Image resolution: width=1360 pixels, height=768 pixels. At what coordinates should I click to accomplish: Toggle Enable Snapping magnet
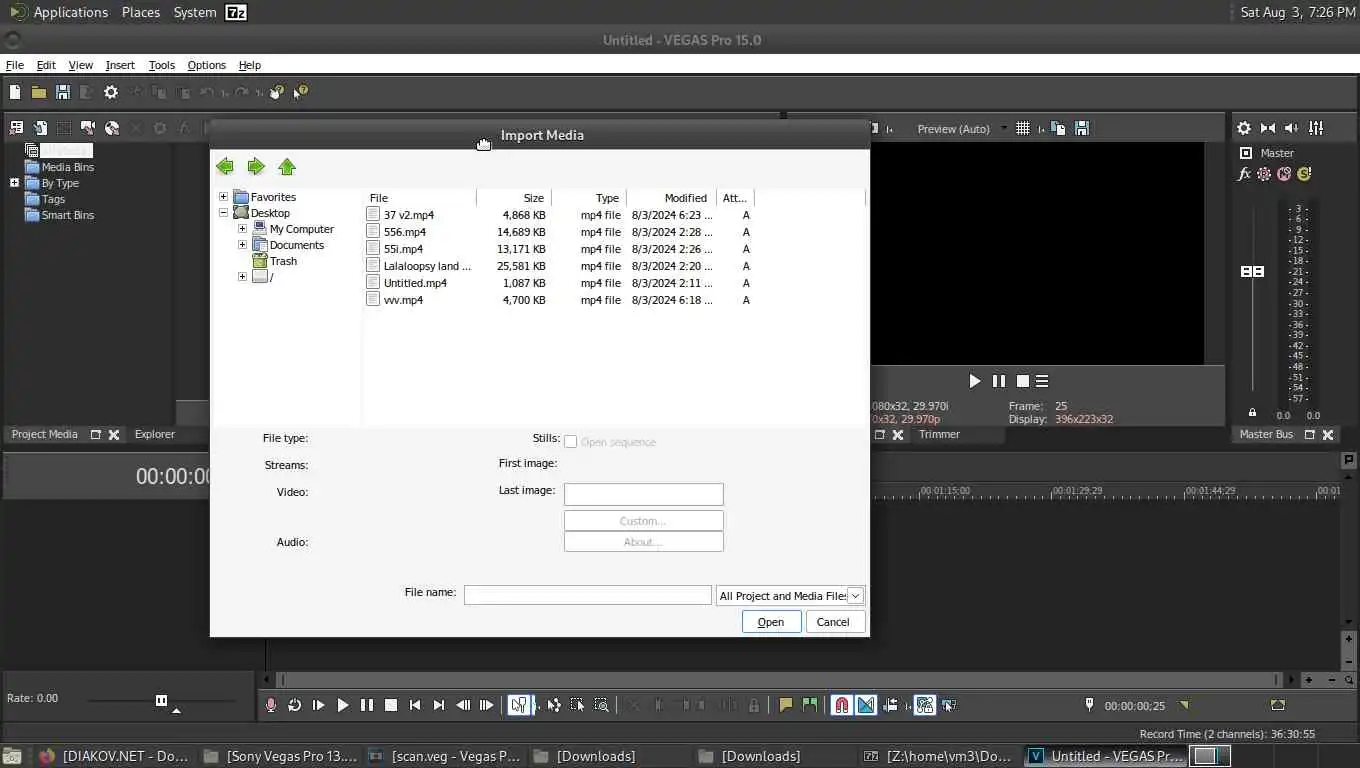pos(842,705)
